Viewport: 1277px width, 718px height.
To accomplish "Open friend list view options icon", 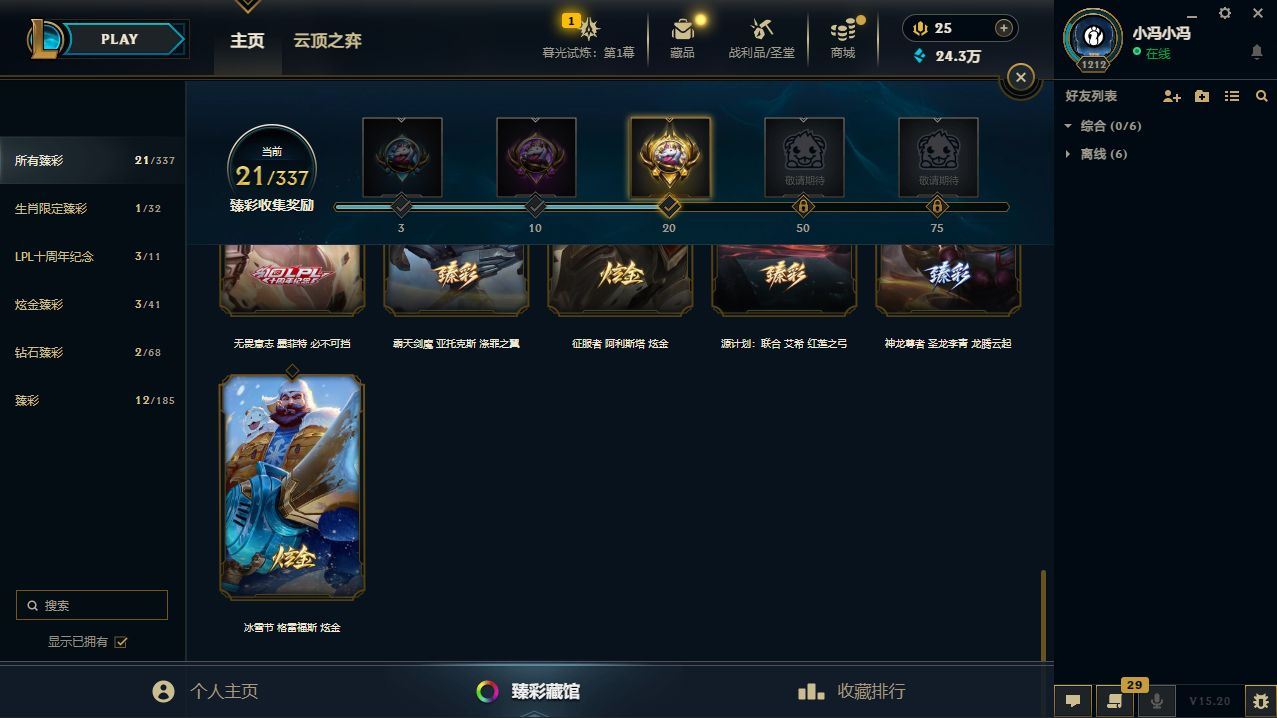I will click(1232, 96).
